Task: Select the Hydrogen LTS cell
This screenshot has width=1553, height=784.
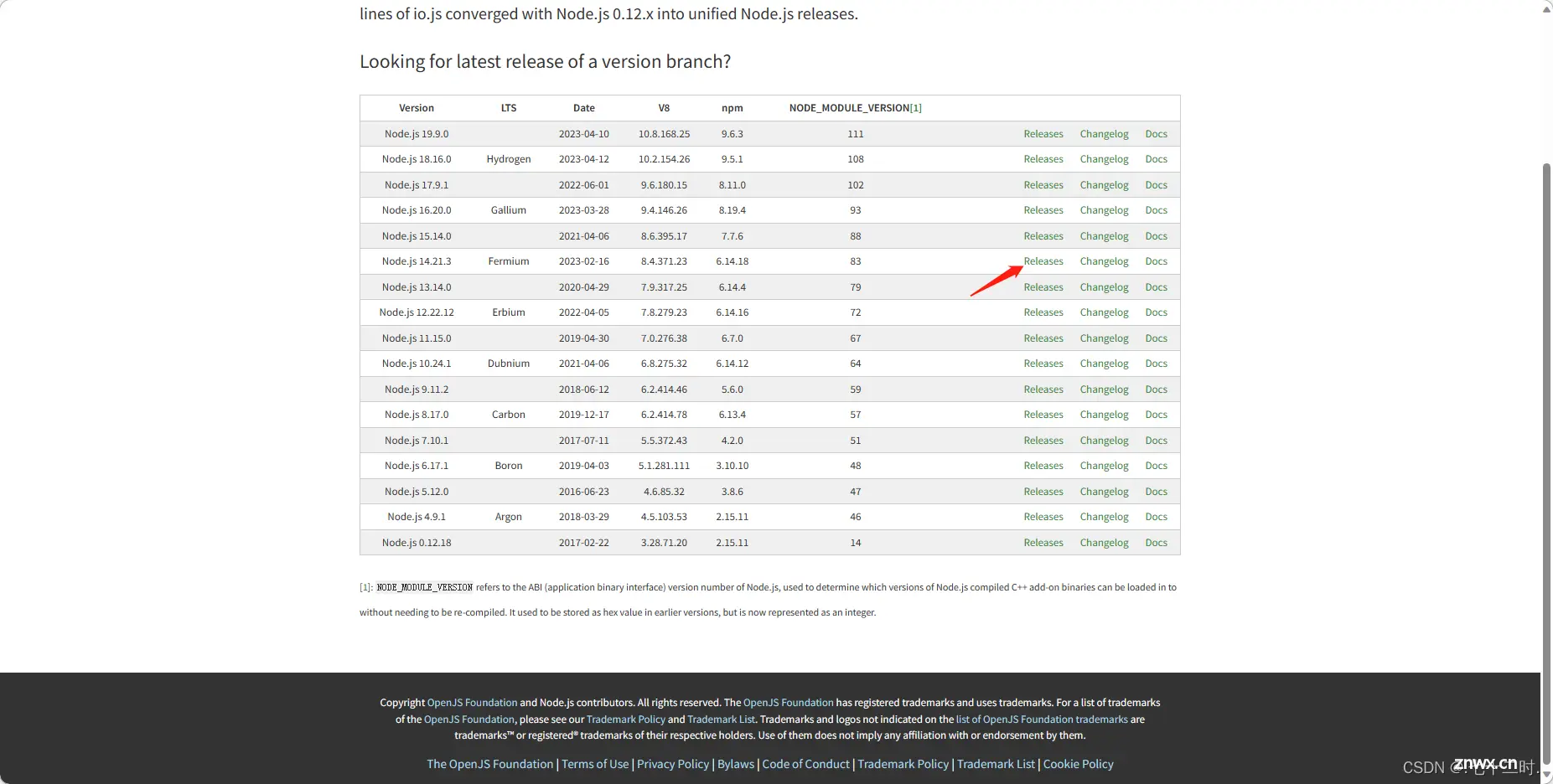Action: pos(509,159)
